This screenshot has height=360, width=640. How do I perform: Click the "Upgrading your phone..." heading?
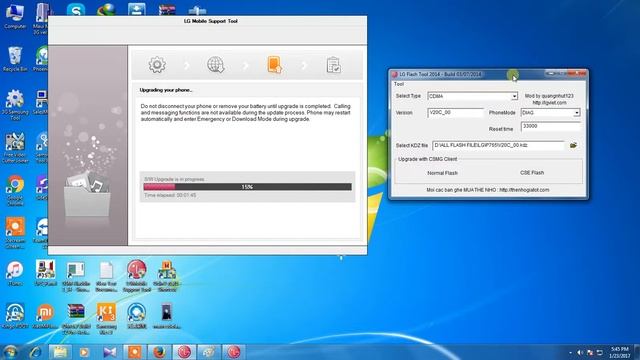pyautogui.click(x=166, y=90)
